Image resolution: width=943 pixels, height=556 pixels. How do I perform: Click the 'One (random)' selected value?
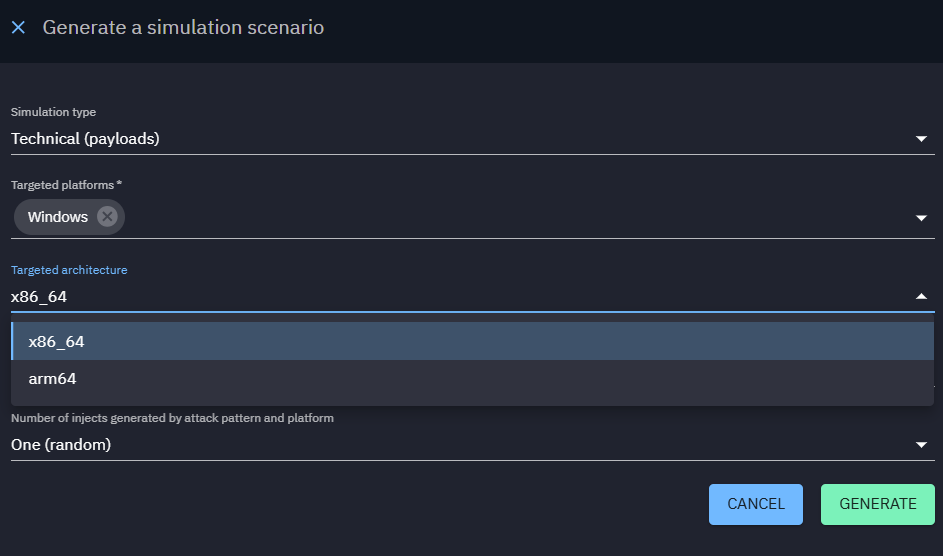61,445
